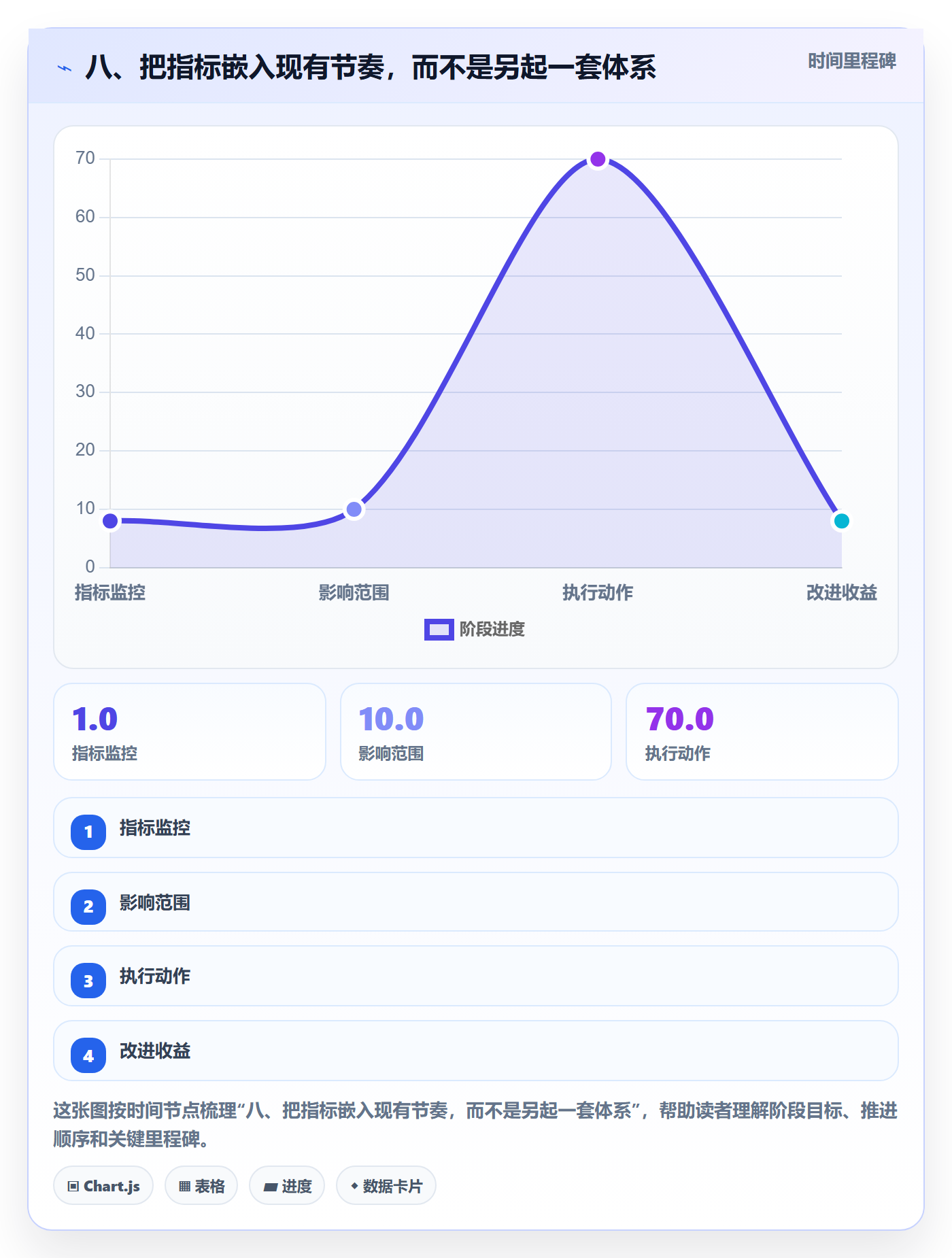Click the y-axis value 70
This screenshot has width=952, height=1258.
point(85,158)
